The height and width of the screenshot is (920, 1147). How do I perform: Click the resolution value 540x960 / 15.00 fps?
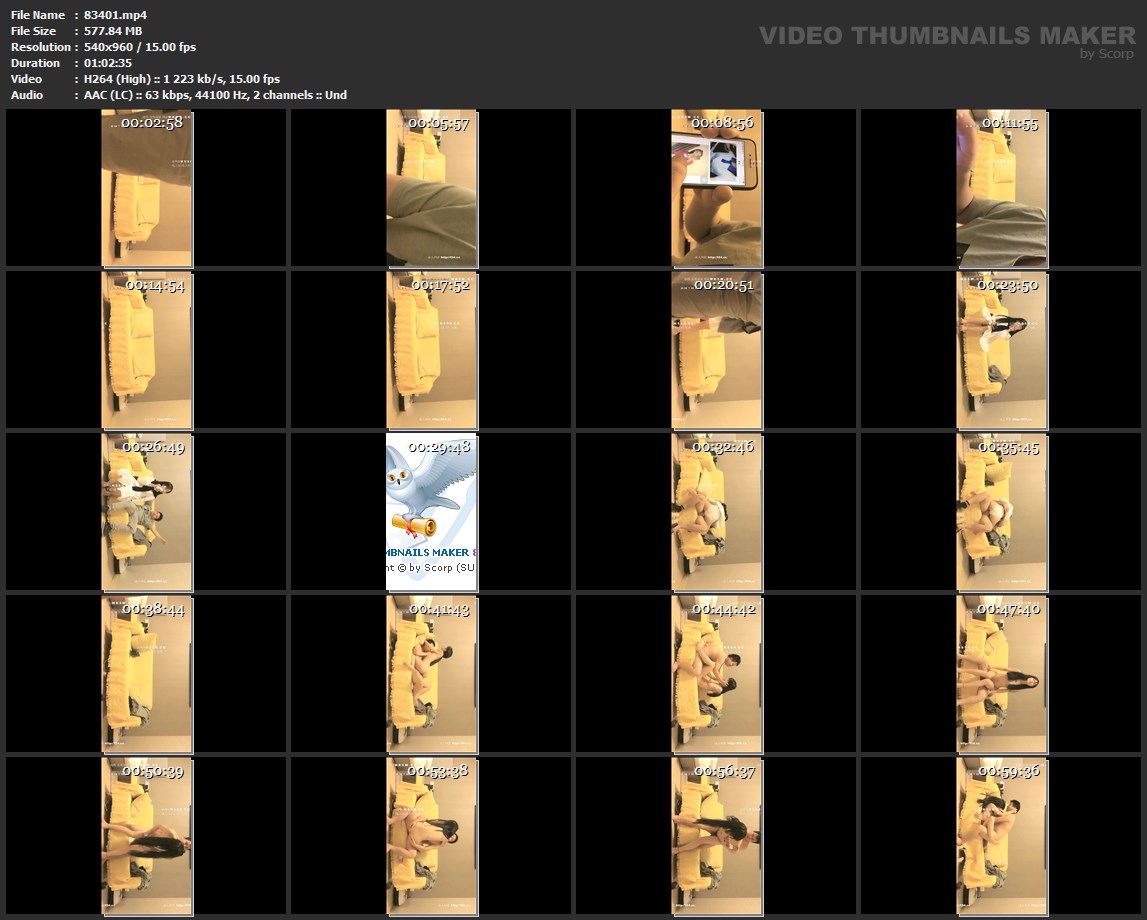click(140, 47)
